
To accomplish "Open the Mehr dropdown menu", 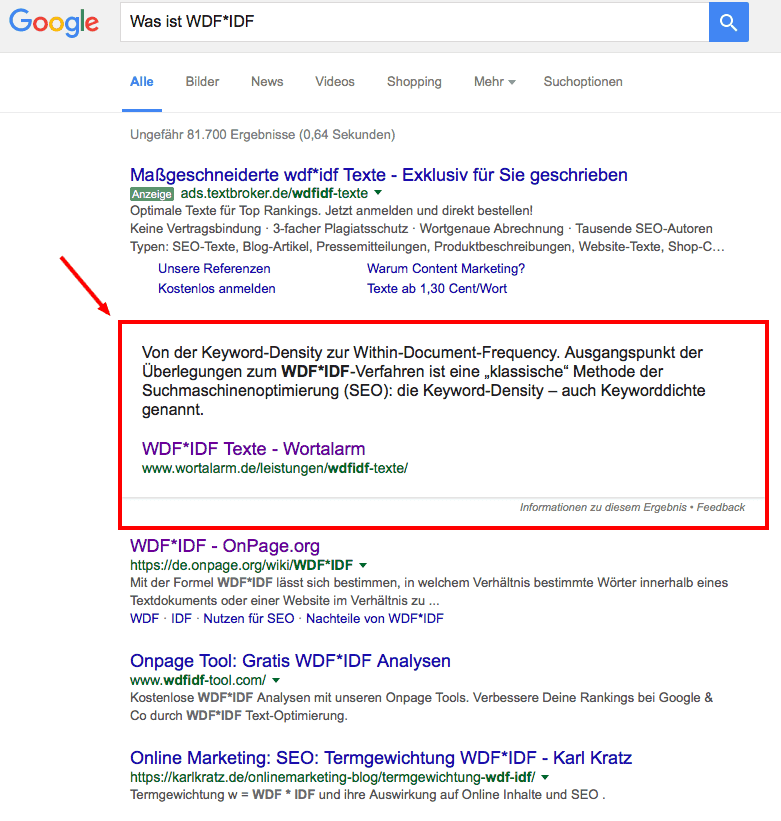I will pos(494,82).
